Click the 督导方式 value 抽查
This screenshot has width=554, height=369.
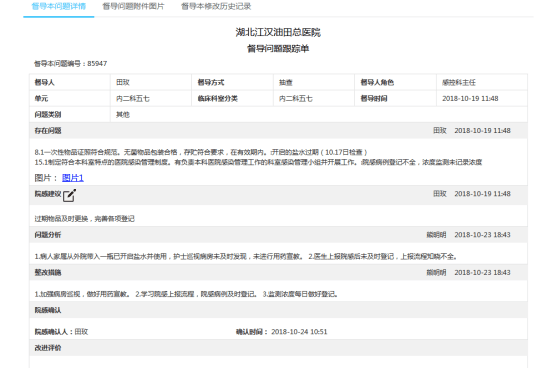click(286, 82)
